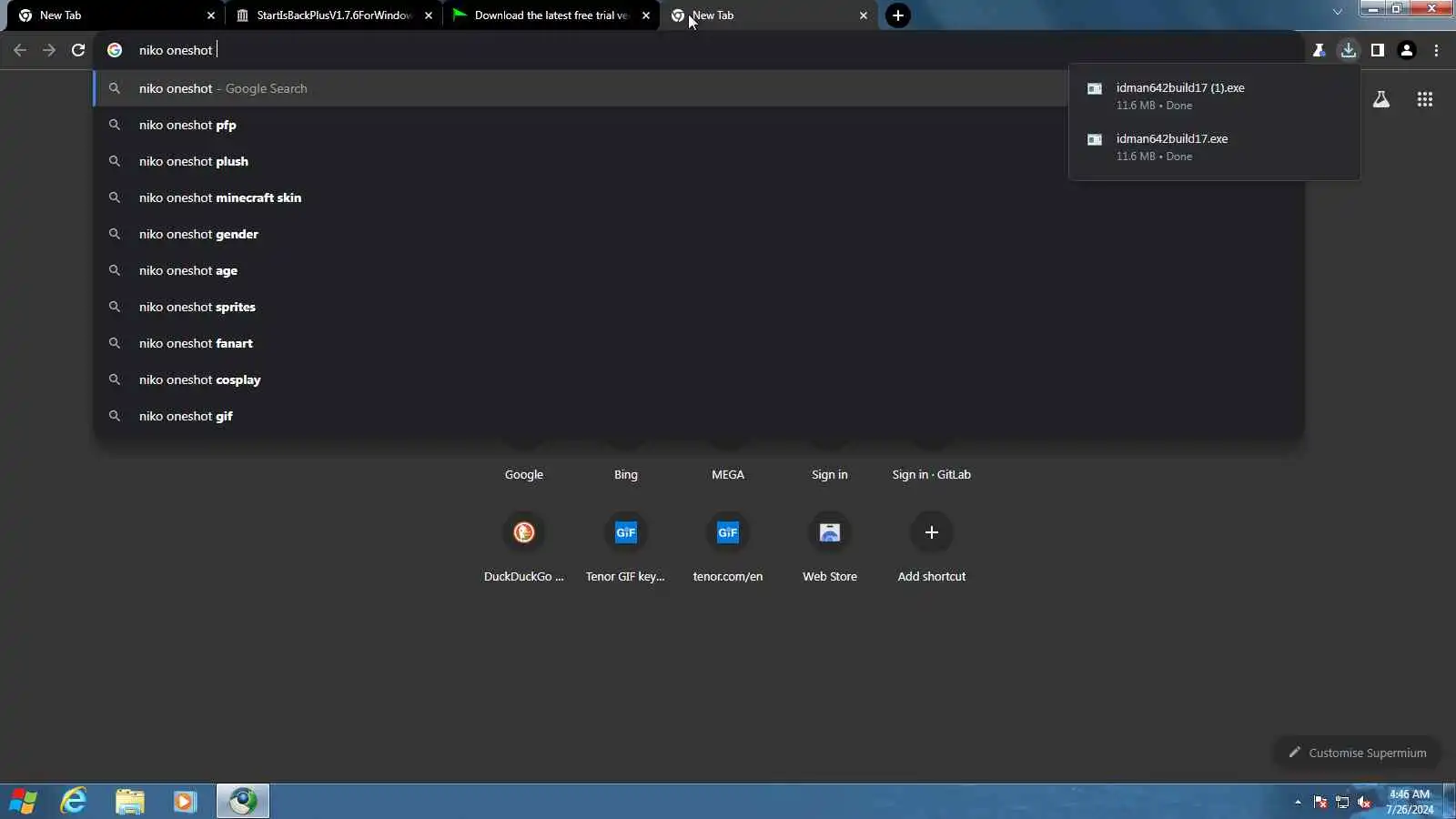The width and height of the screenshot is (1456, 819).
Task: Choose the niko oneshot gif suggestion
Action: point(699,416)
